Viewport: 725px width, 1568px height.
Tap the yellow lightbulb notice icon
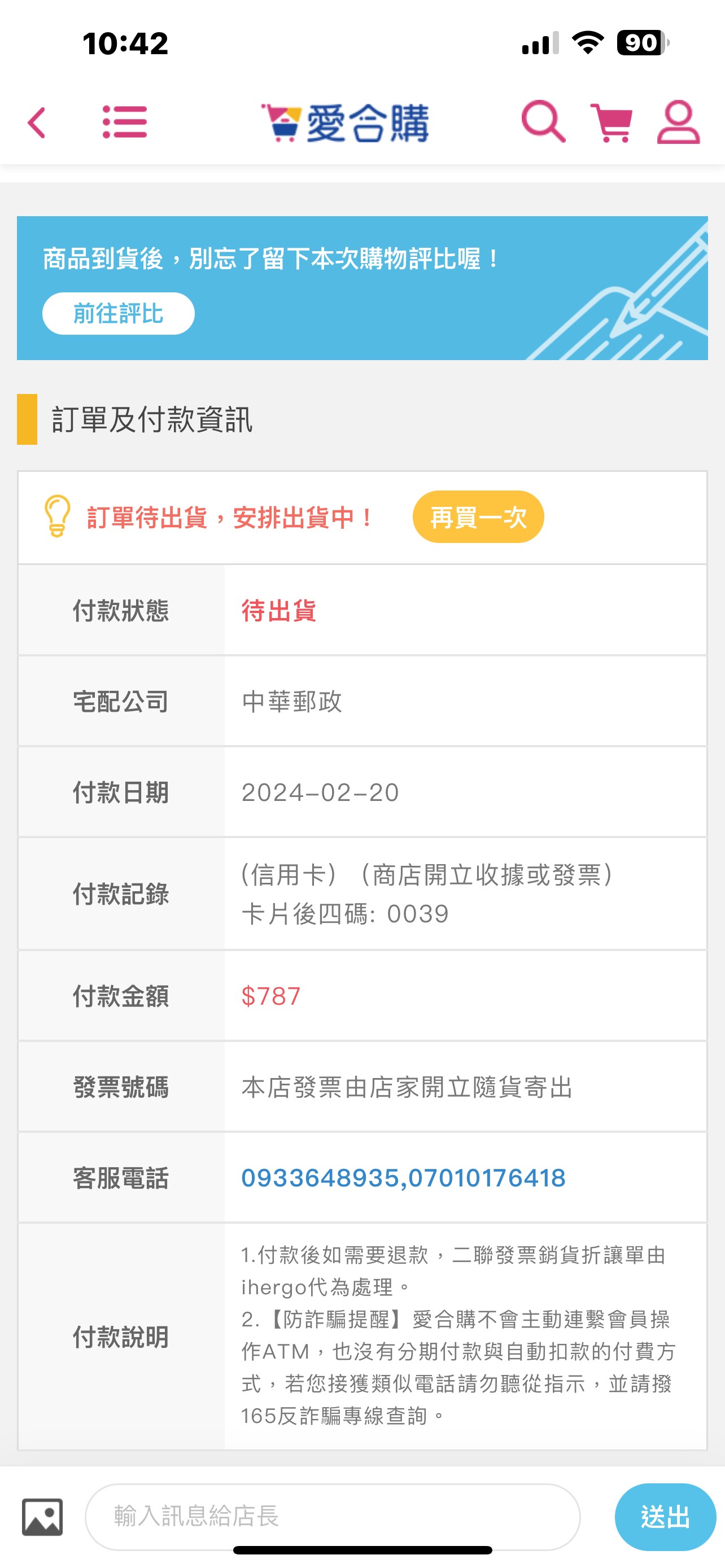(x=57, y=516)
